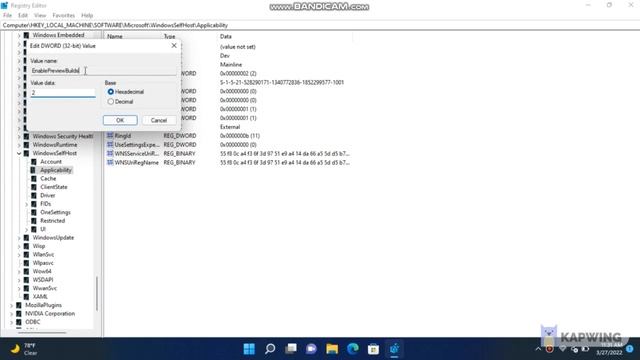
Task: Click the External data value
Action: (x=230, y=127)
